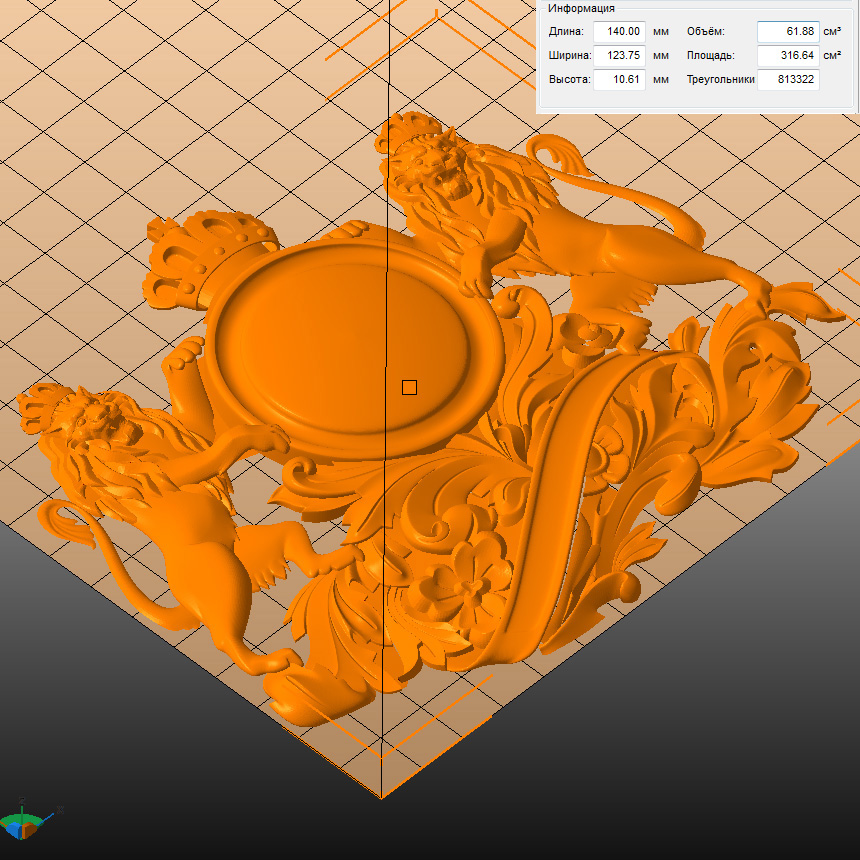860x860 pixels.
Task: Click the Длина value field
Action: click(619, 32)
